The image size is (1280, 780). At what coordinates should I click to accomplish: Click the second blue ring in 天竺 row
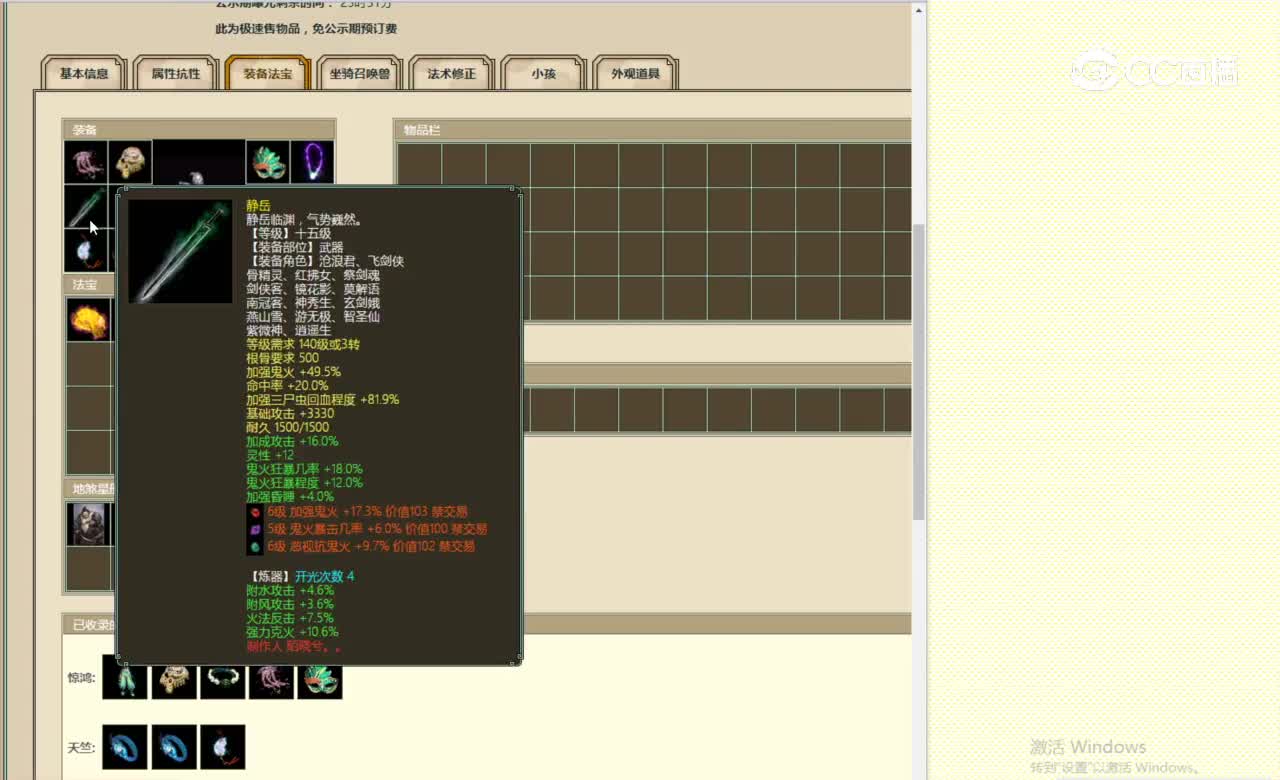point(174,747)
